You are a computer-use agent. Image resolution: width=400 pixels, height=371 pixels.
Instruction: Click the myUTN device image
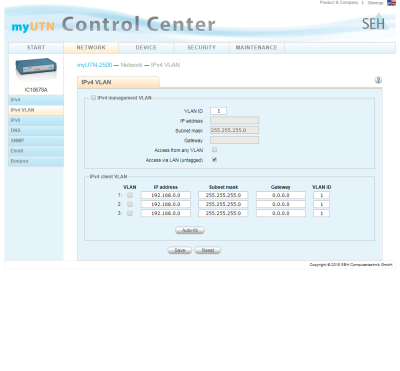point(36,69)
